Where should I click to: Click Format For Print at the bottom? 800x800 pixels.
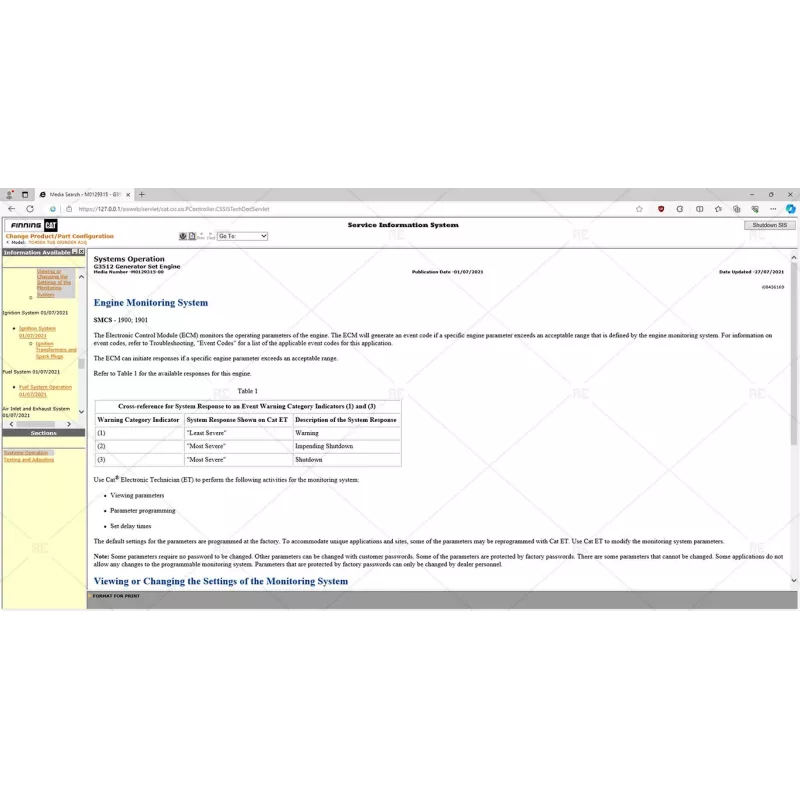pos(116,596)
